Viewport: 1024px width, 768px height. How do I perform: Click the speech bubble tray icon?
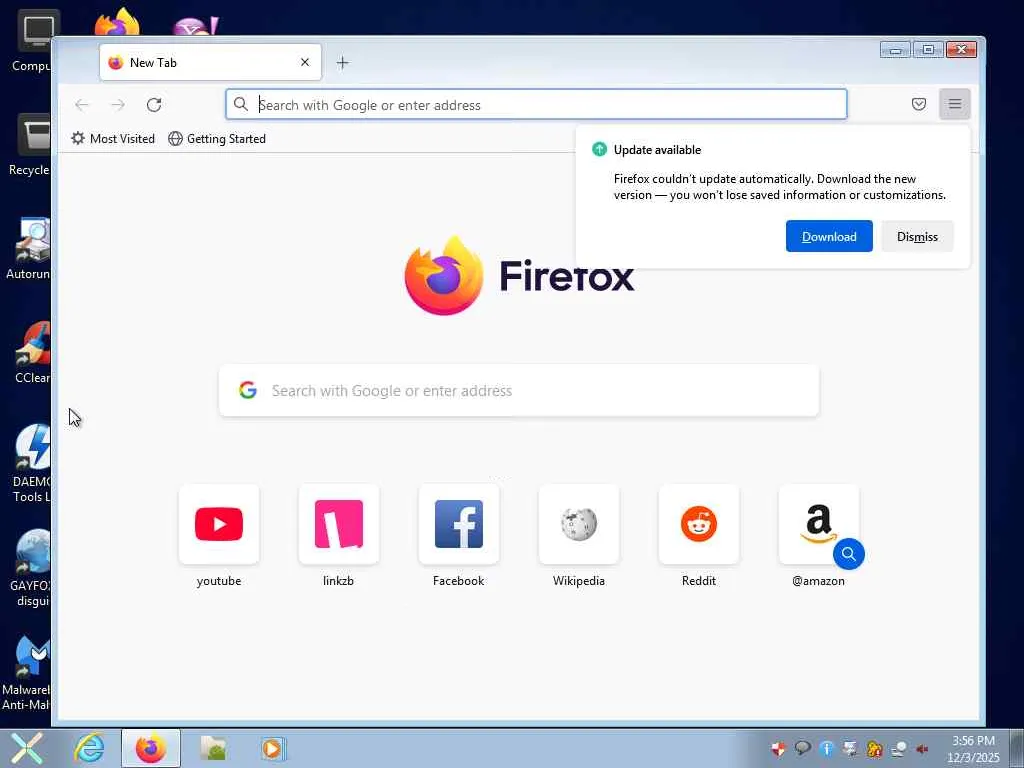click(x=803, y=748)
